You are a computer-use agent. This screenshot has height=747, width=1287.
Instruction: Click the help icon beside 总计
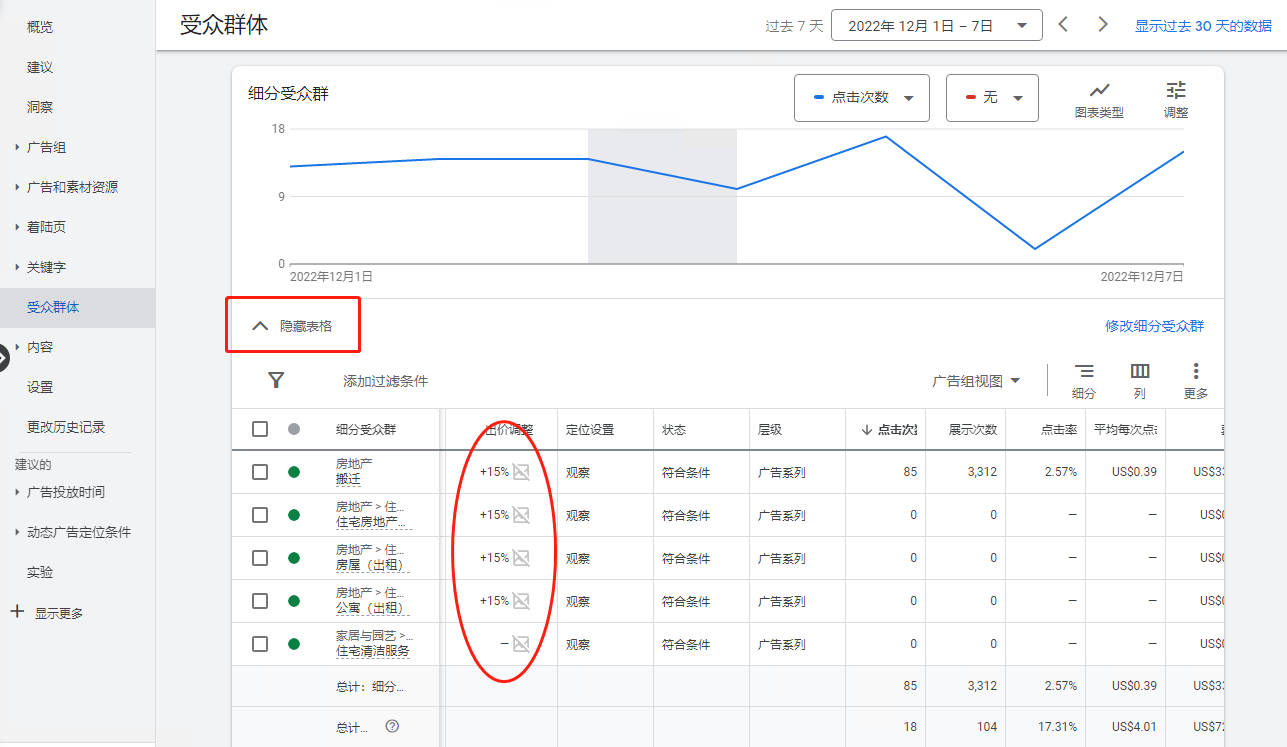coord(392,726)
